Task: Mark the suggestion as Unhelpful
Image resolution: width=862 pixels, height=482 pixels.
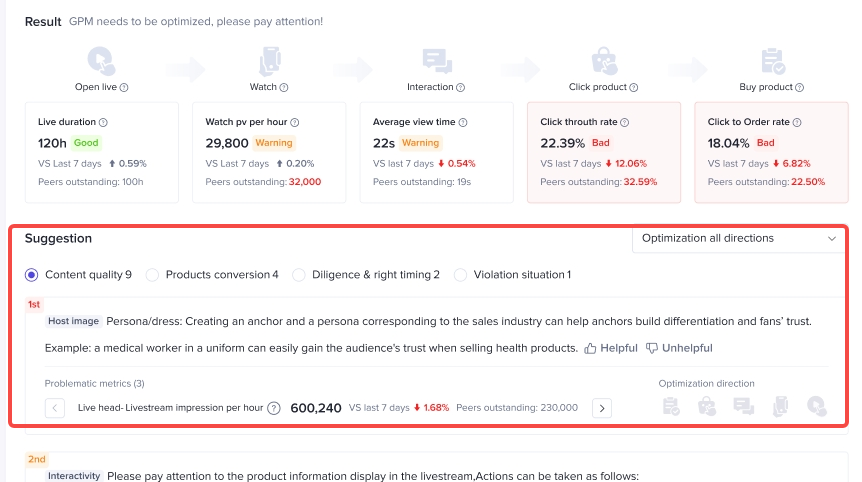Action: point(679,348)
